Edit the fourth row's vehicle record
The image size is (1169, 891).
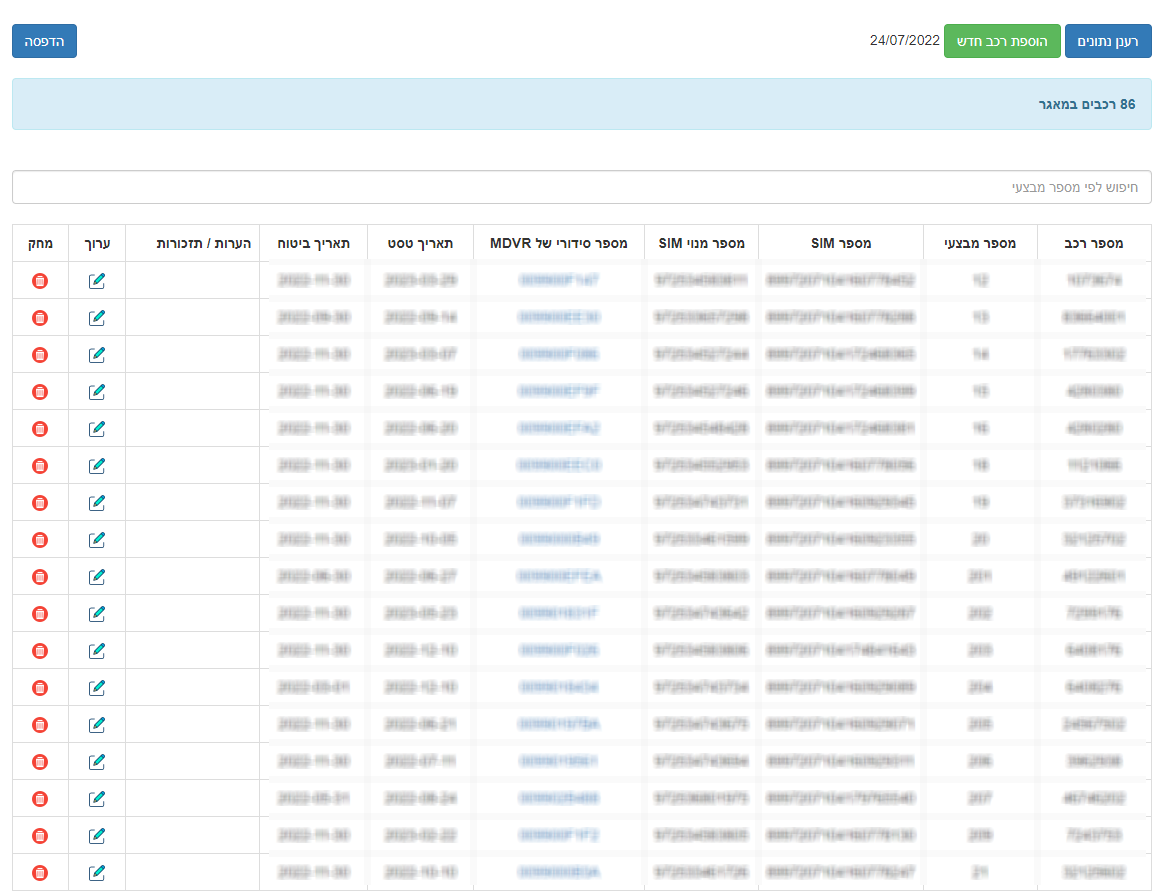(x=97, y=392)
